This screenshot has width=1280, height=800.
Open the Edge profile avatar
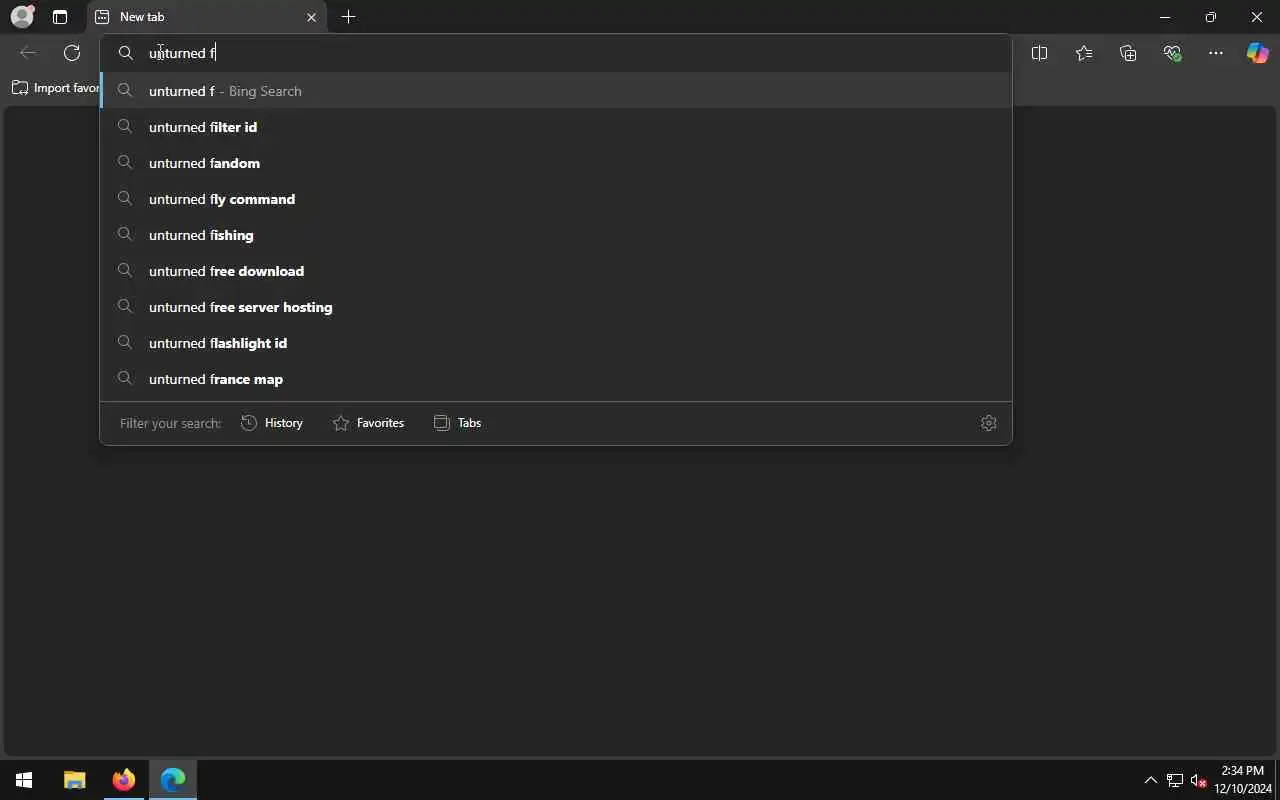pyautogui.click(x=22, y=17)
